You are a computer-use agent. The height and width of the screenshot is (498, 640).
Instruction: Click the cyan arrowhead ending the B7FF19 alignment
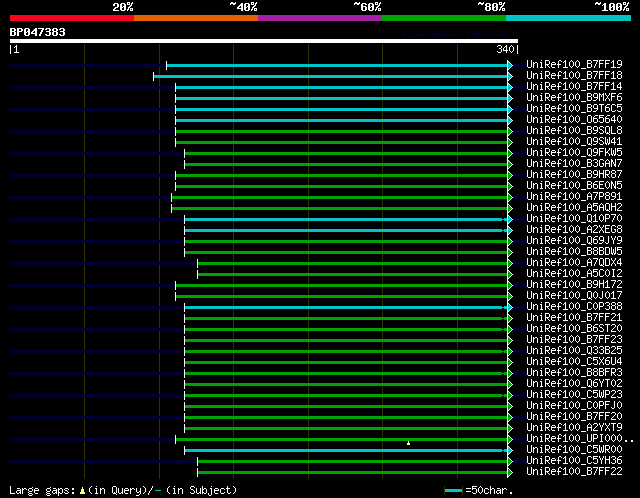coord(510,65)
